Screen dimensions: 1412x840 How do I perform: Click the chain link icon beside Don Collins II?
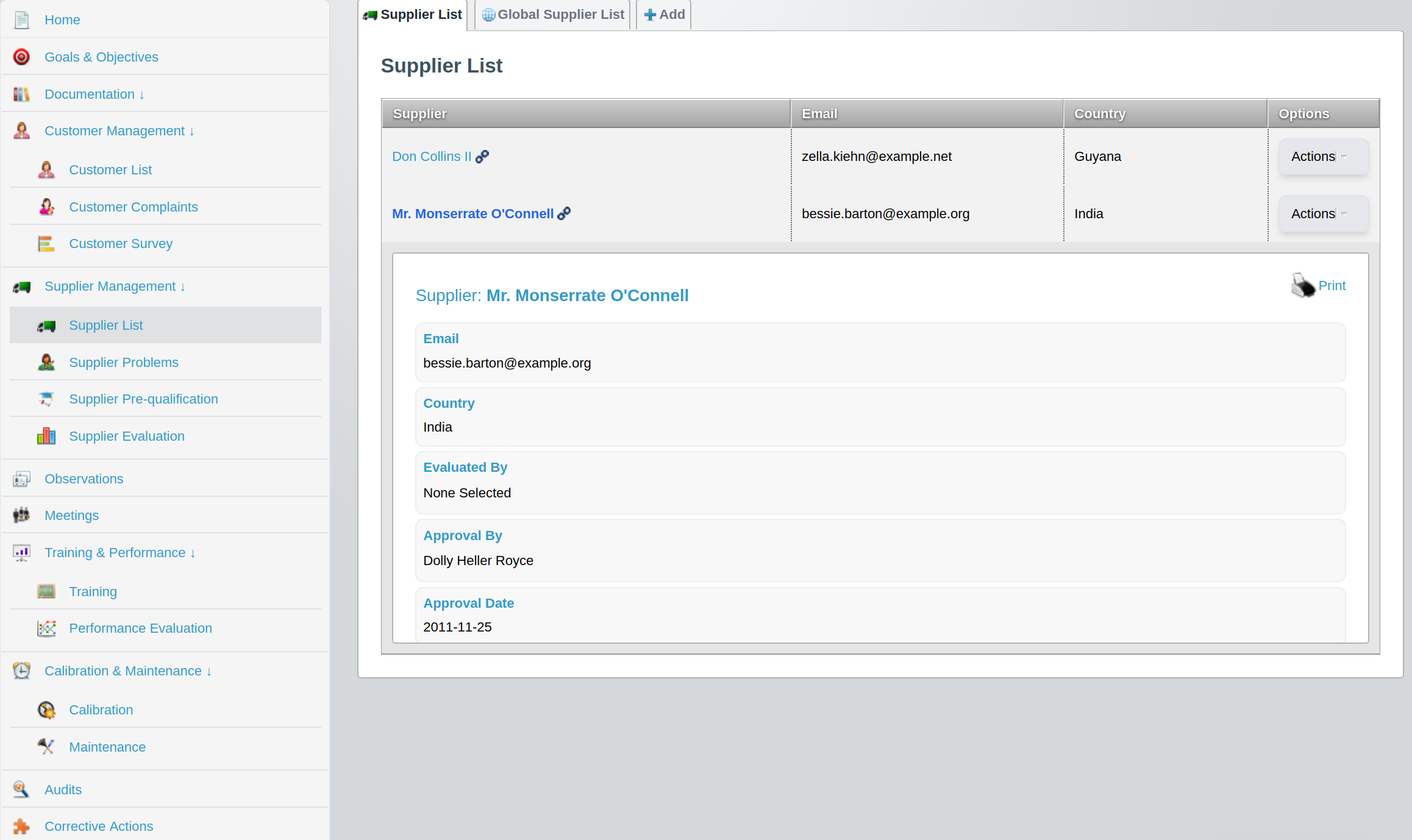[x=482, y=156]
